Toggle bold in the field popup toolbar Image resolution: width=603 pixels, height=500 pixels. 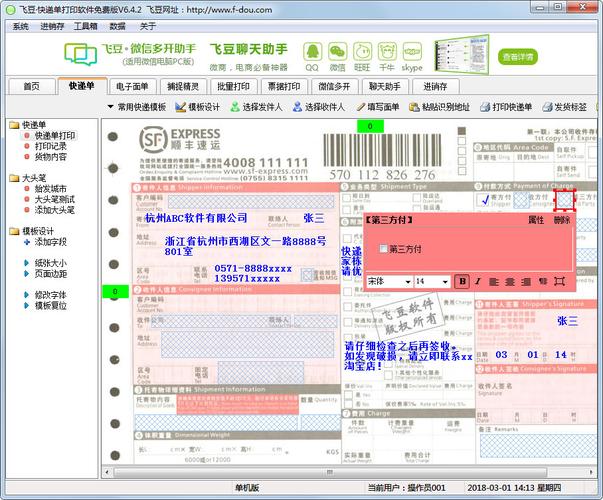point(462,282)
